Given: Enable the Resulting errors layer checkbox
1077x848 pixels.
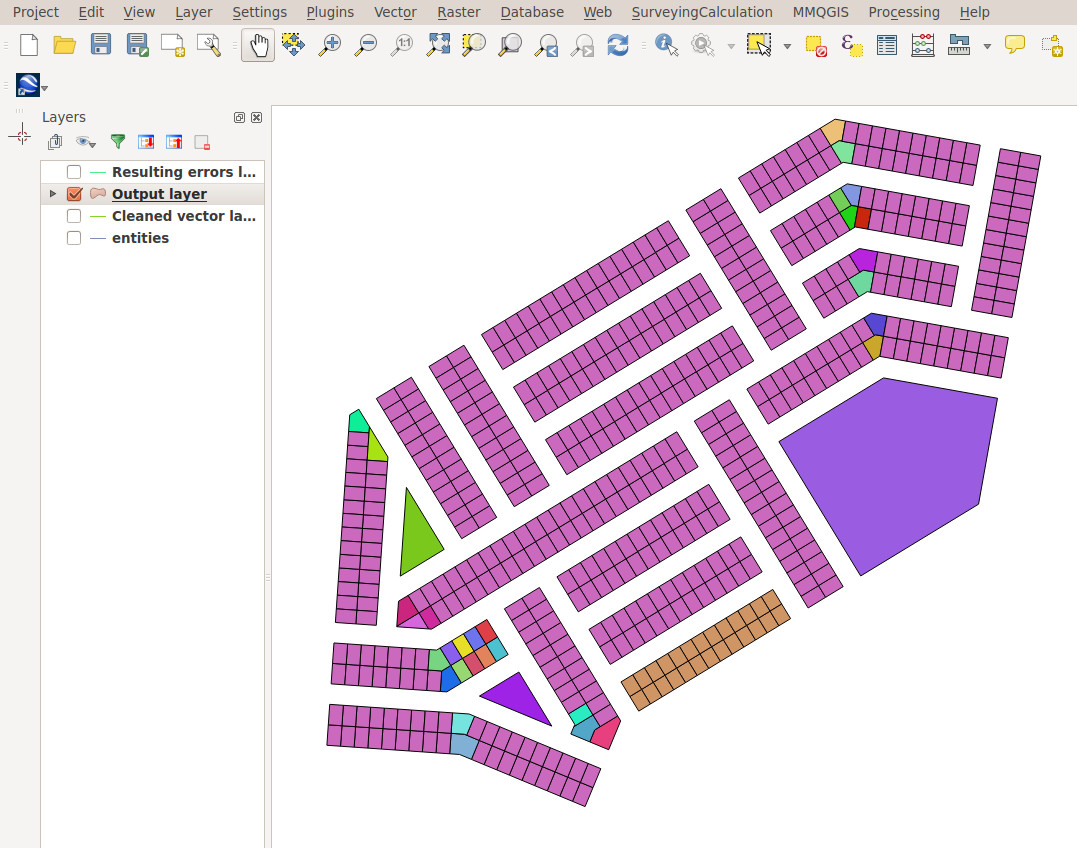Looking at the screenshot, I should tap(73, 172).
